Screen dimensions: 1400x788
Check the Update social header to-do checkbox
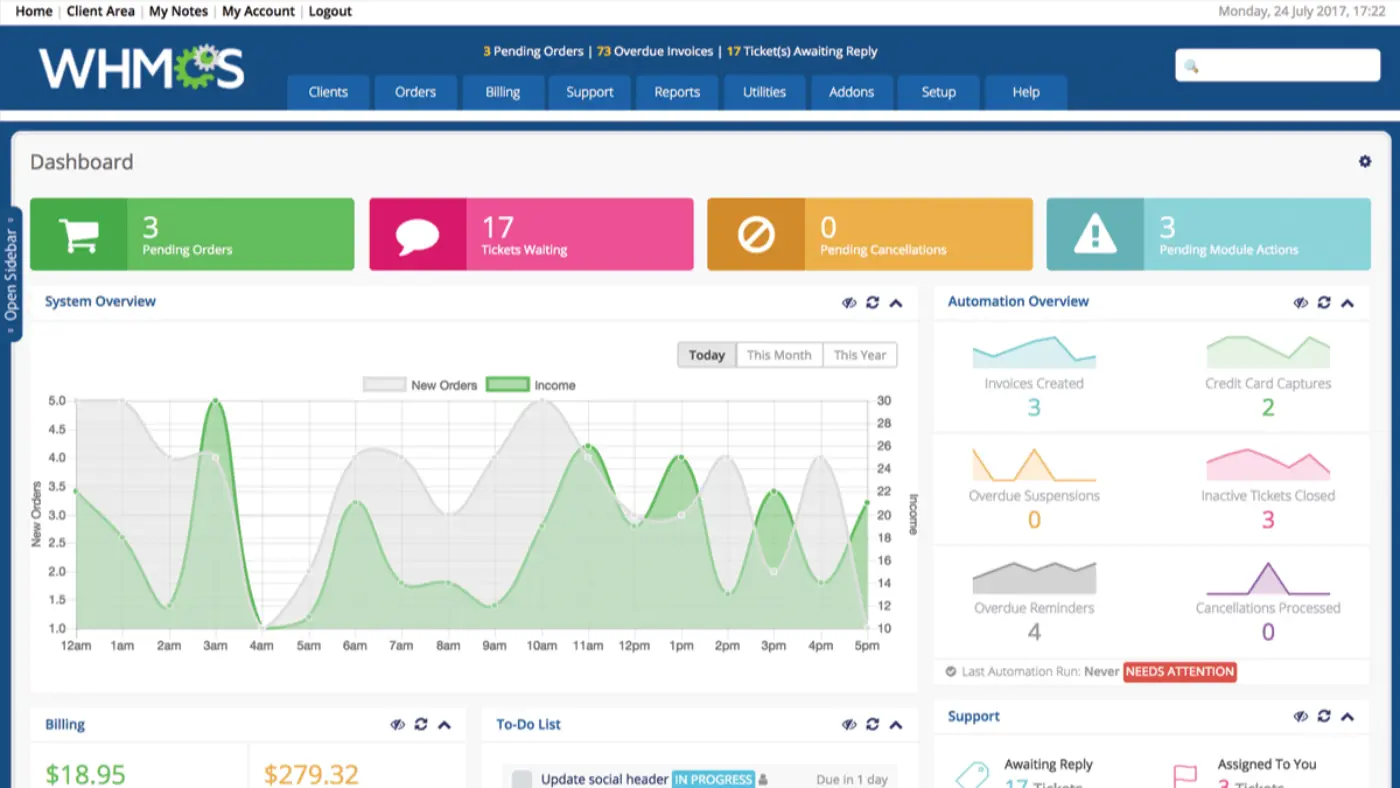tap(521, 779)
